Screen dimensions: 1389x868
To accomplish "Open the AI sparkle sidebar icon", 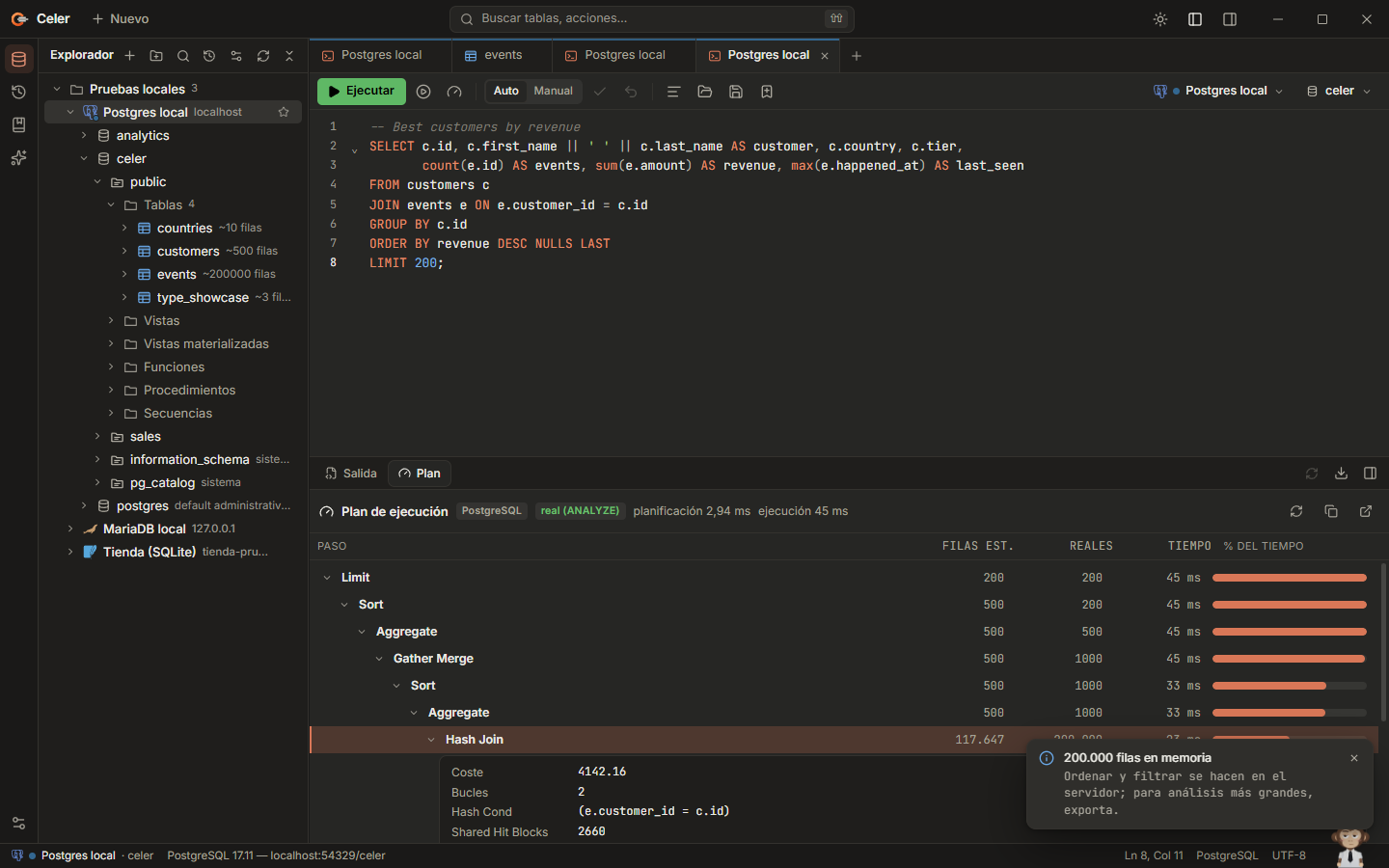I will pos(18,158).
